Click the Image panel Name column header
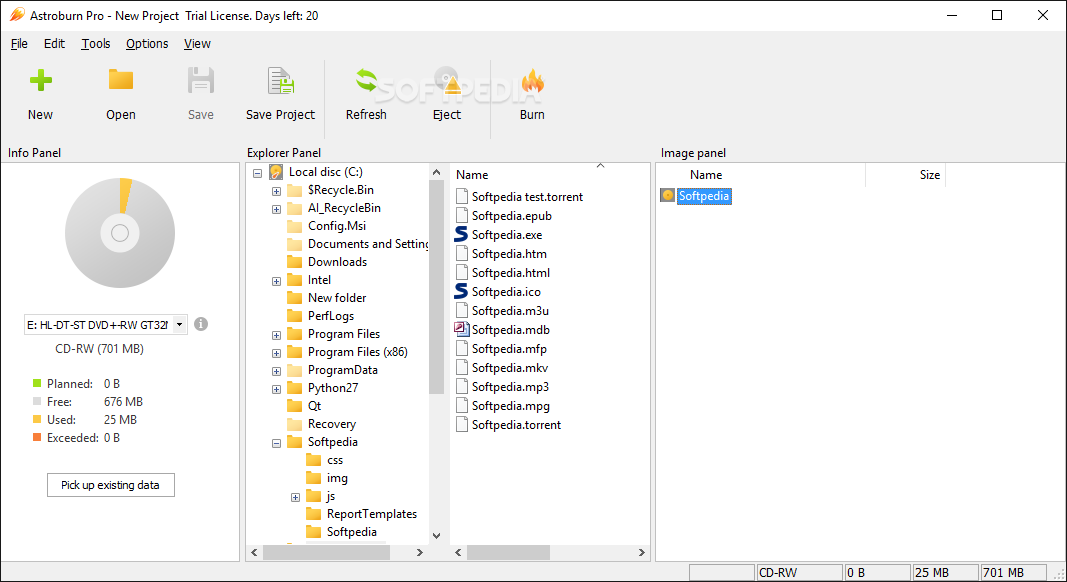Viewport: 1067px width, 582px height. click(x=706, y=175)
